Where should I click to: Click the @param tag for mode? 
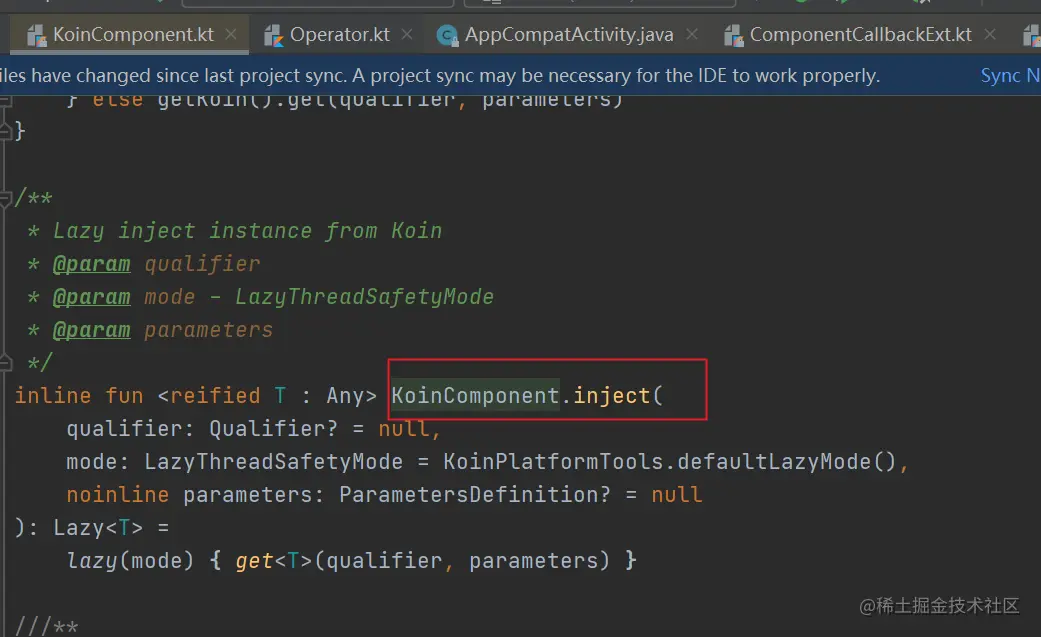point(92,297)
